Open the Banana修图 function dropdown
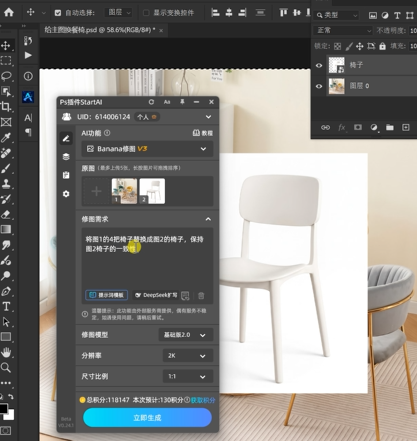 (x=147, y=149)
